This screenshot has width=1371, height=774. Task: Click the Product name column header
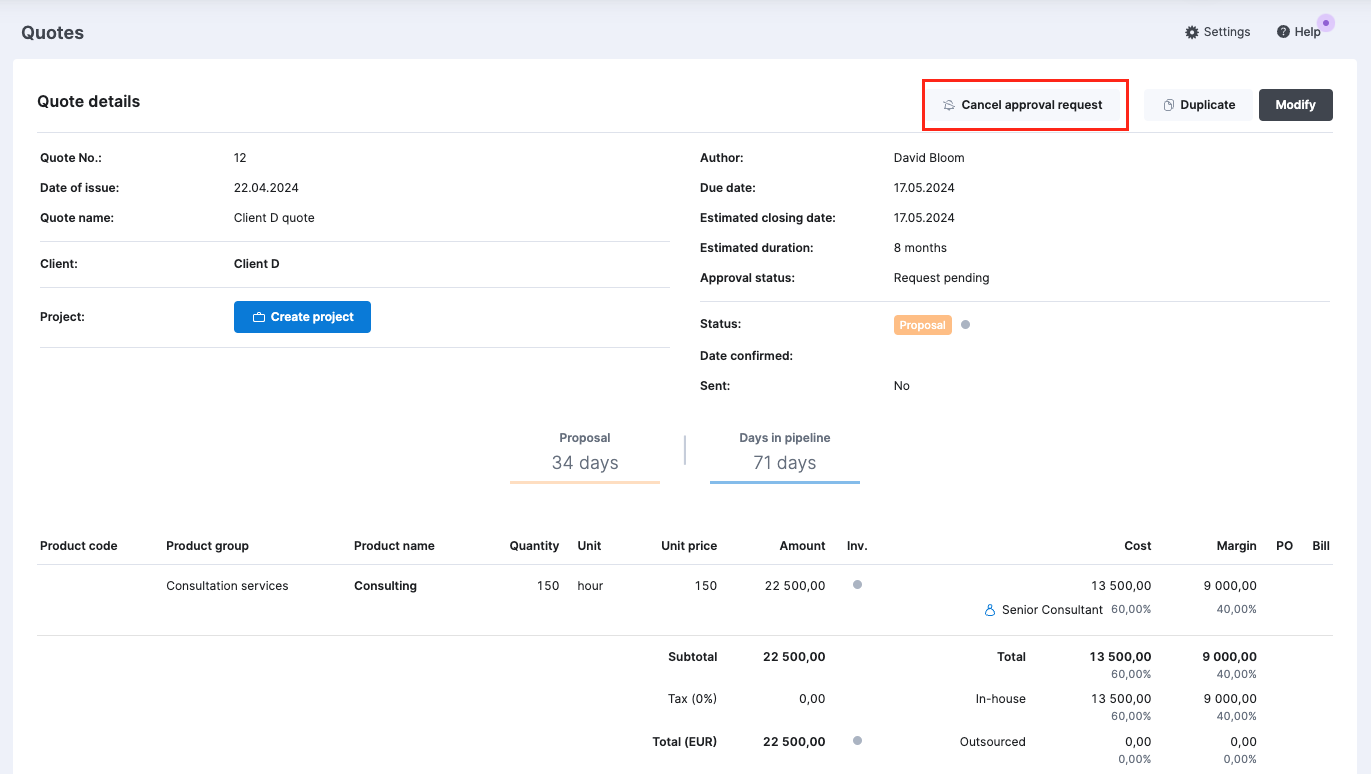(x=394, y=546)
